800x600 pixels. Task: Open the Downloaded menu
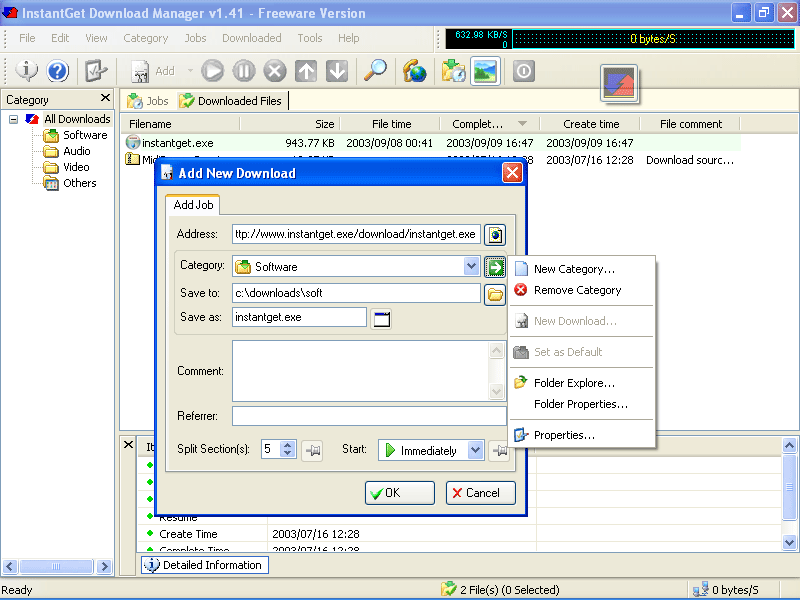pyautogui.click(x=252, y=38)
